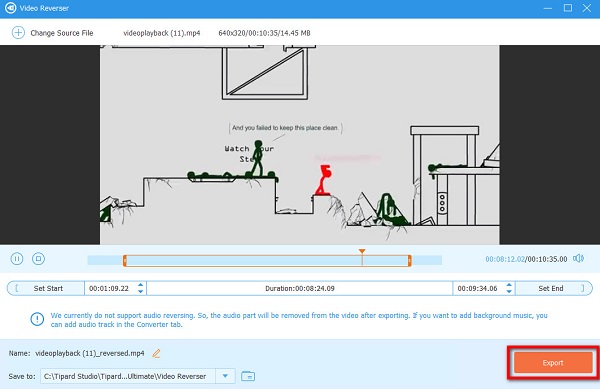The height and width of the screenshot is (389, 600).
Task: Click the right orange trim handle
Action: coord(409,261)
